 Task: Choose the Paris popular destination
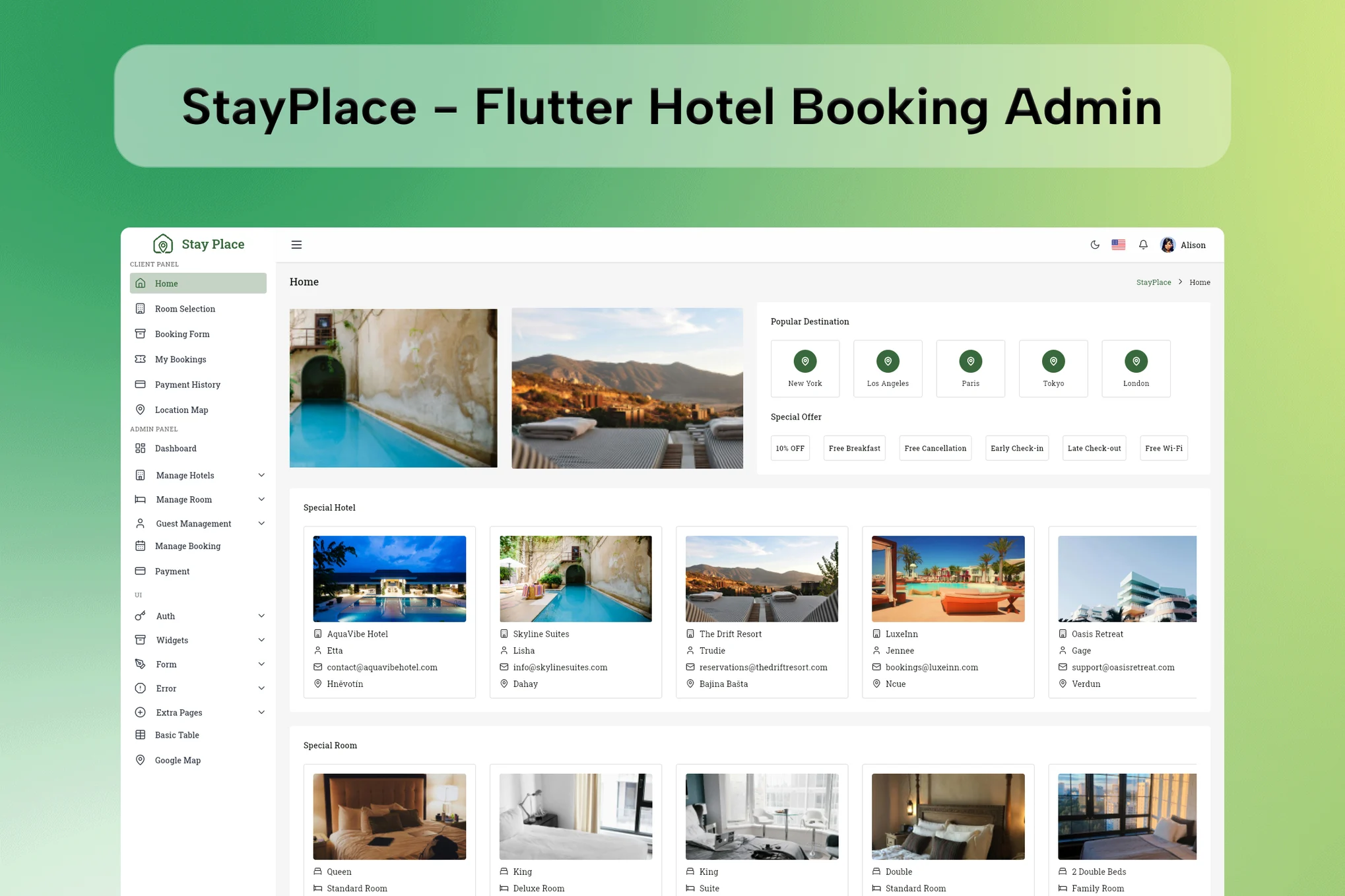coord(970,368)
